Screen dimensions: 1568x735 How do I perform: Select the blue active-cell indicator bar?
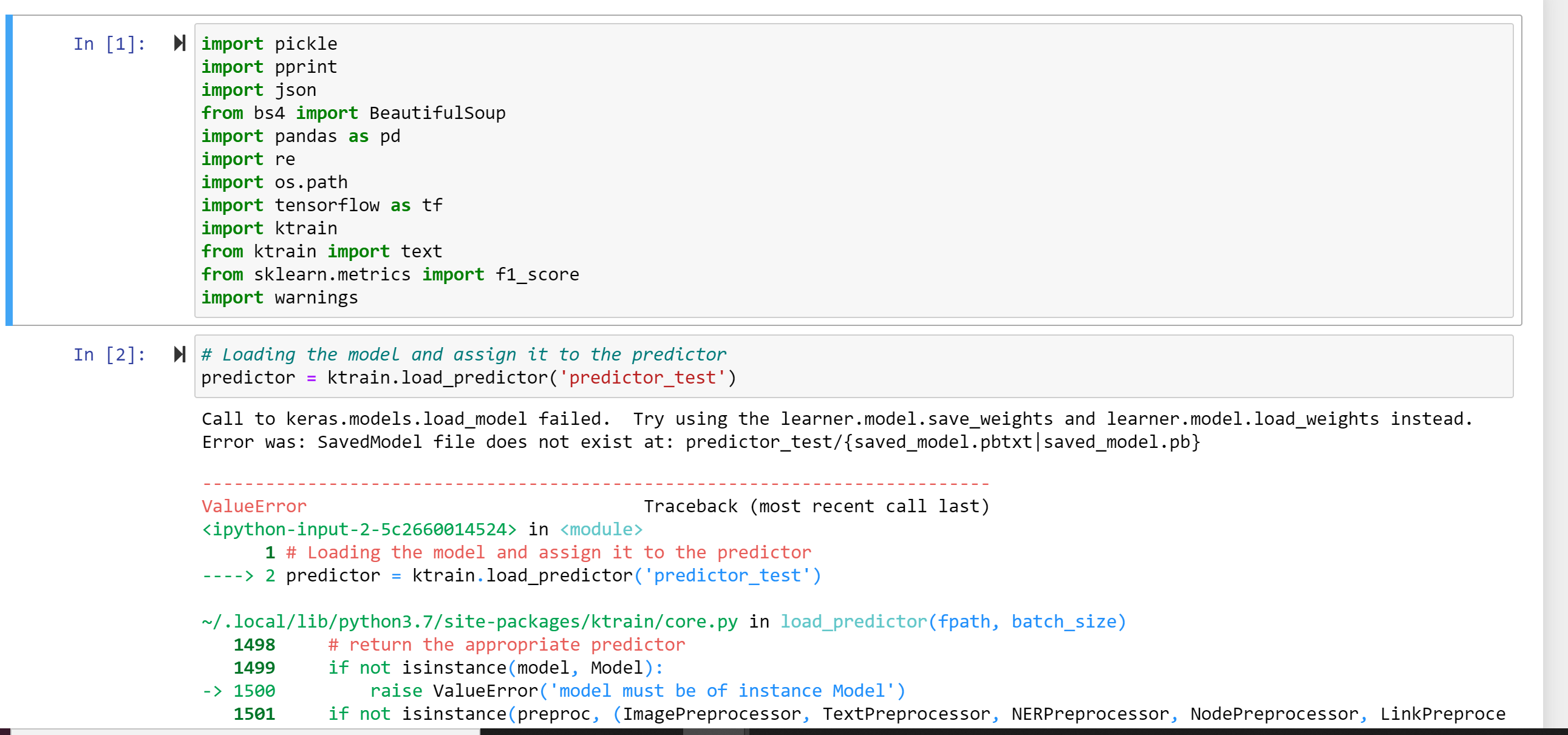[x=9, y=171]
